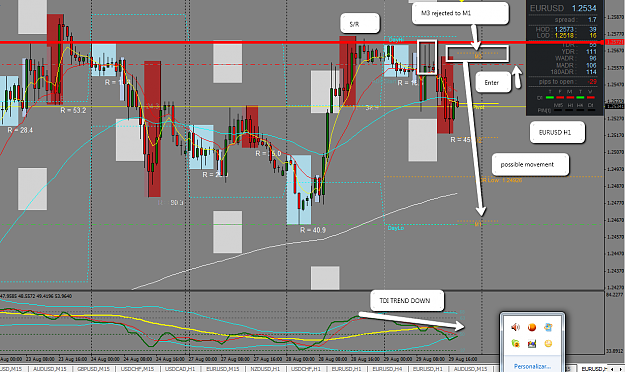Switch to the GBPUSD,M15 chart tab

pyautogui.click(x=93, y=369)
